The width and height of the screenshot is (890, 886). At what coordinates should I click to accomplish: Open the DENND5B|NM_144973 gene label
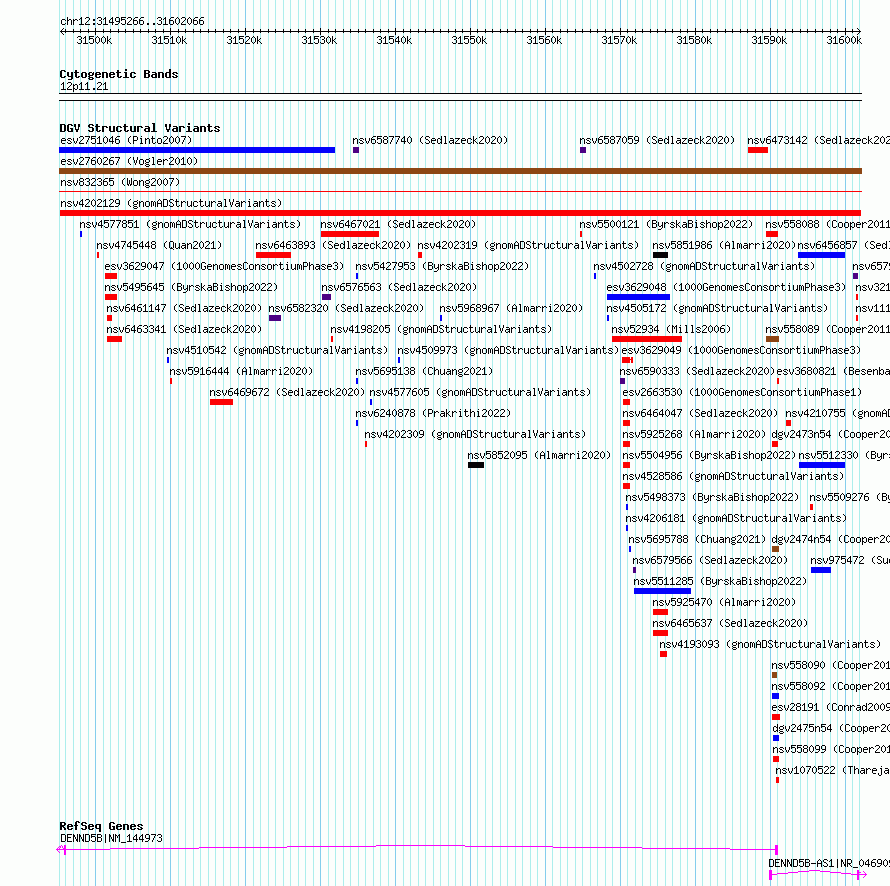click(111, 838)
